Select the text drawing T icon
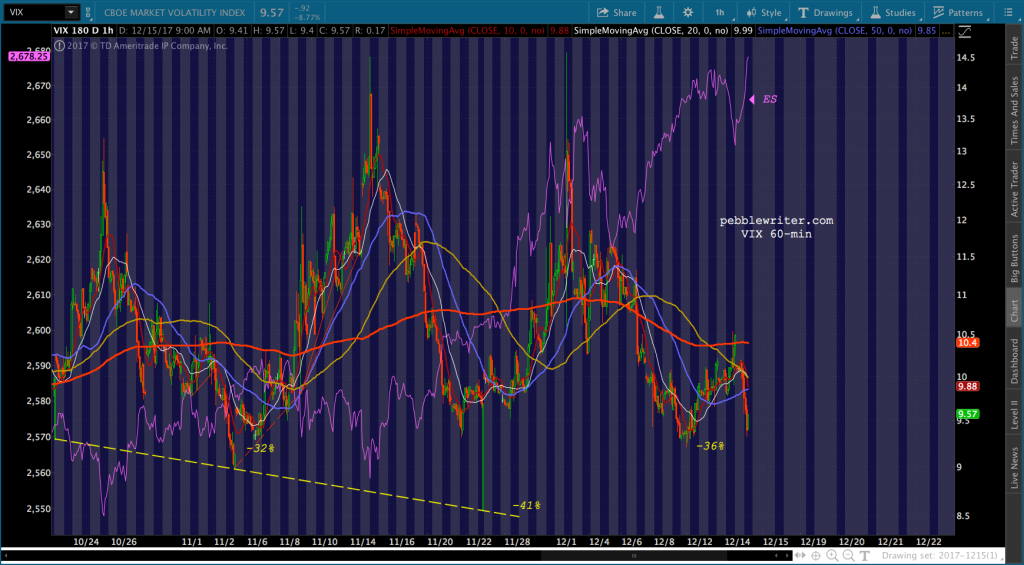The width and height of the screenshot is (1024, 565). 865,556
